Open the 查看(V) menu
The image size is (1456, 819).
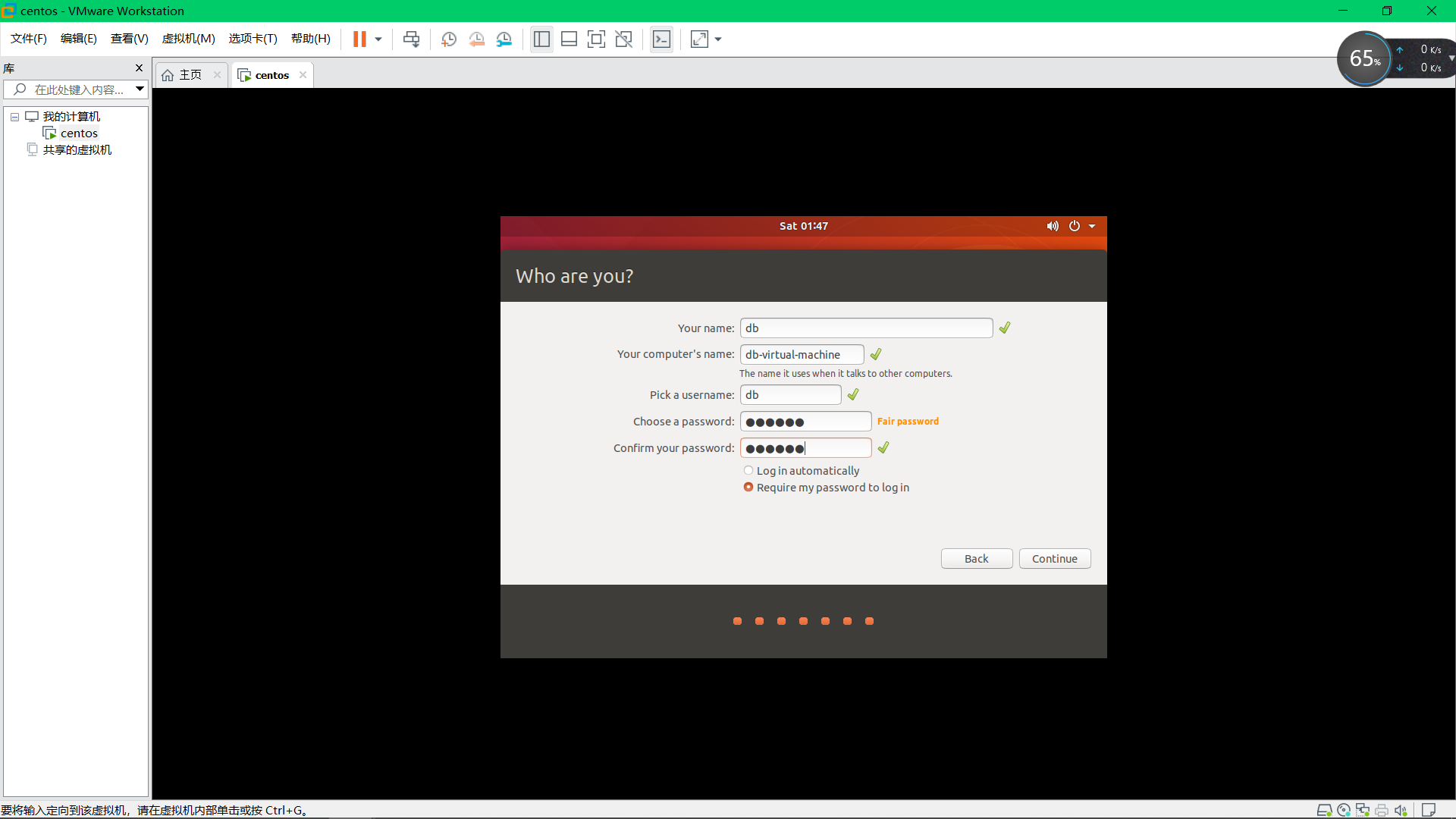coord(130,39)
